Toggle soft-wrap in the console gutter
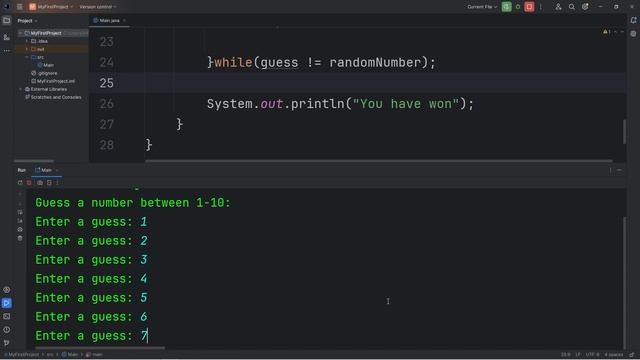 [x=20, y=212]
